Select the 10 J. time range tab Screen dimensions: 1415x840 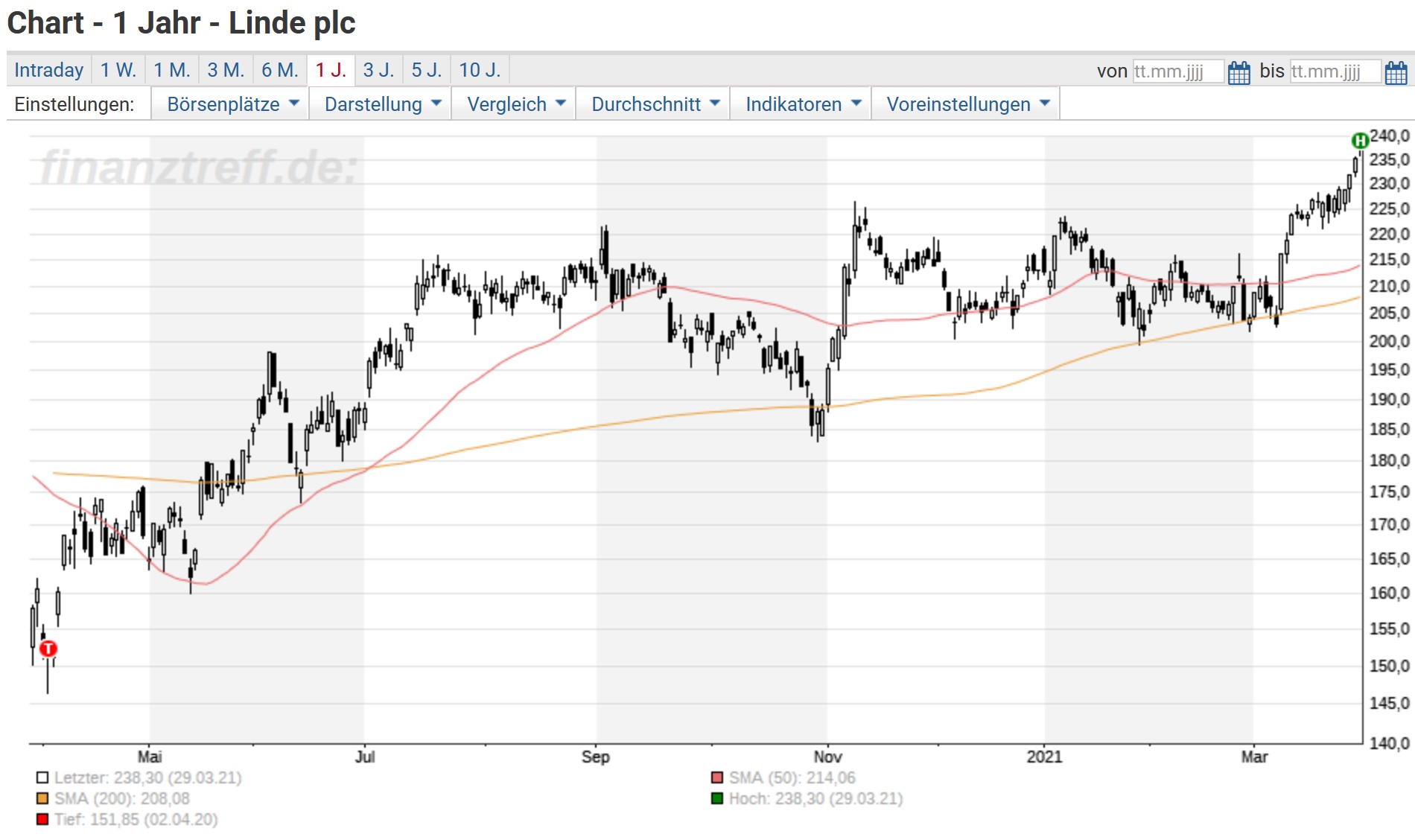coord(480,70)
